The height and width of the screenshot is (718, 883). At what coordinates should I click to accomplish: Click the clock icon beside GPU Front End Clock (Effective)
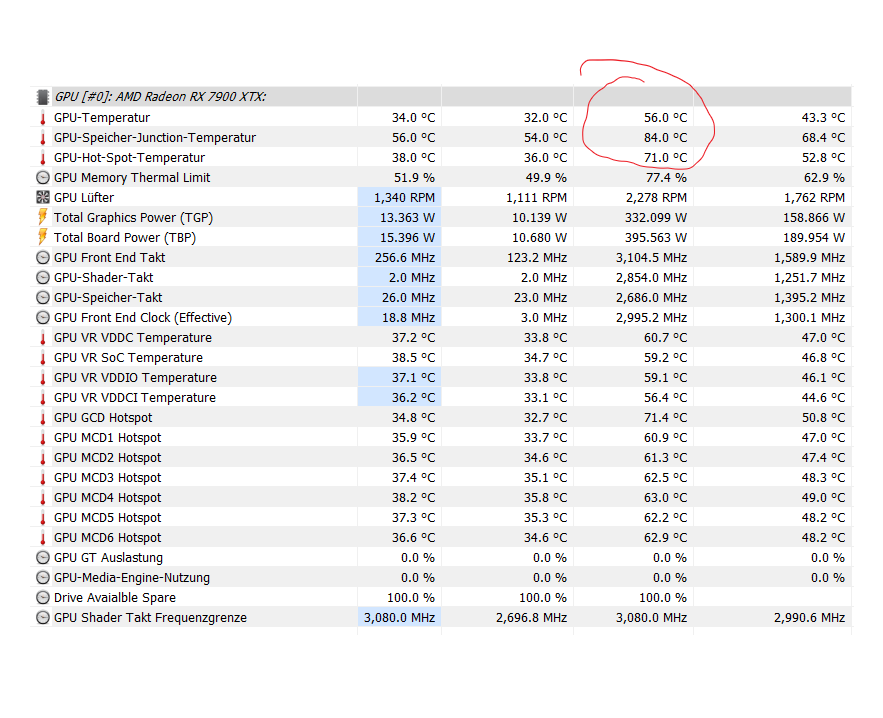click(42, 318)
